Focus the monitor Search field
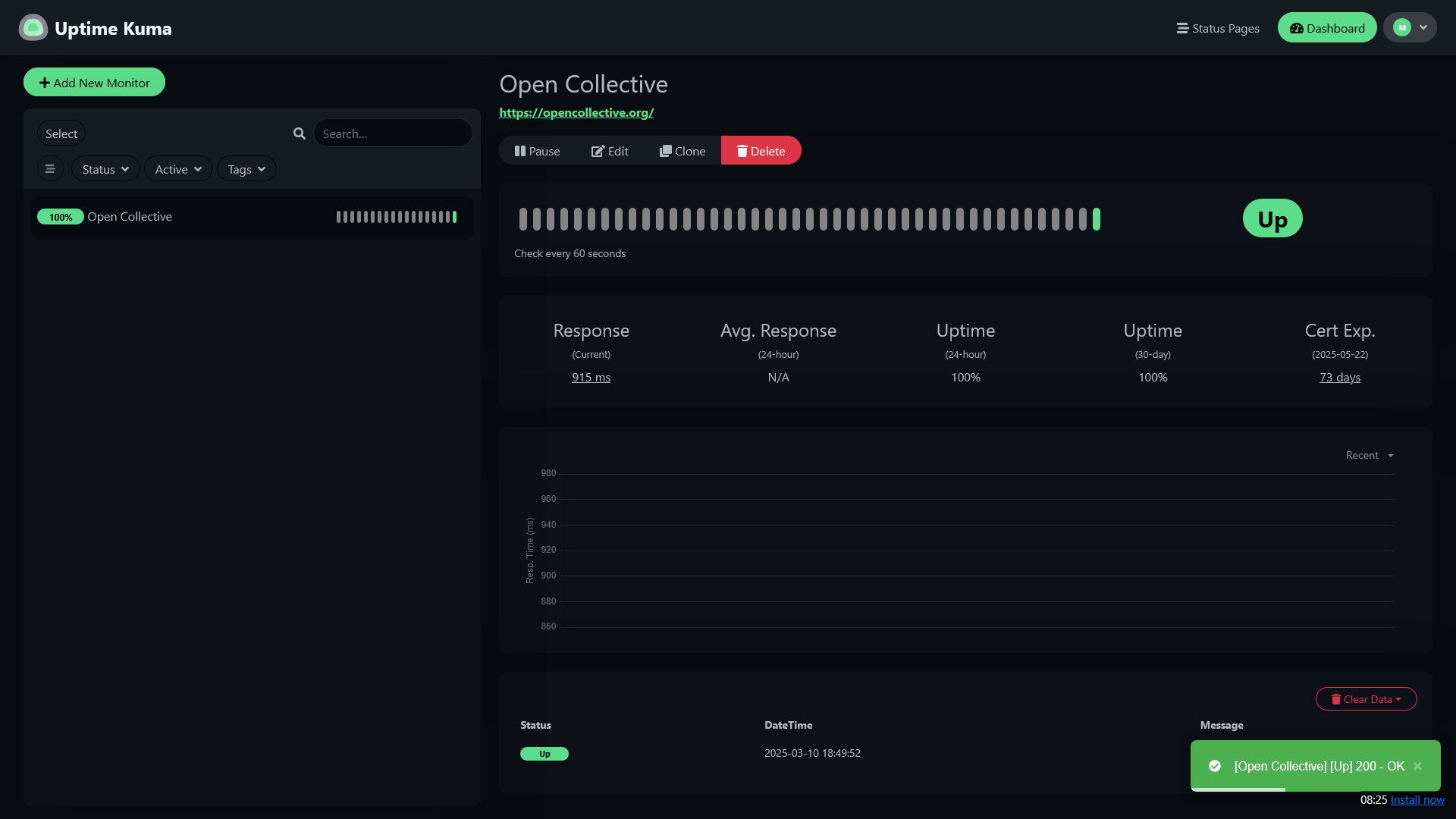 click(393, 133)
